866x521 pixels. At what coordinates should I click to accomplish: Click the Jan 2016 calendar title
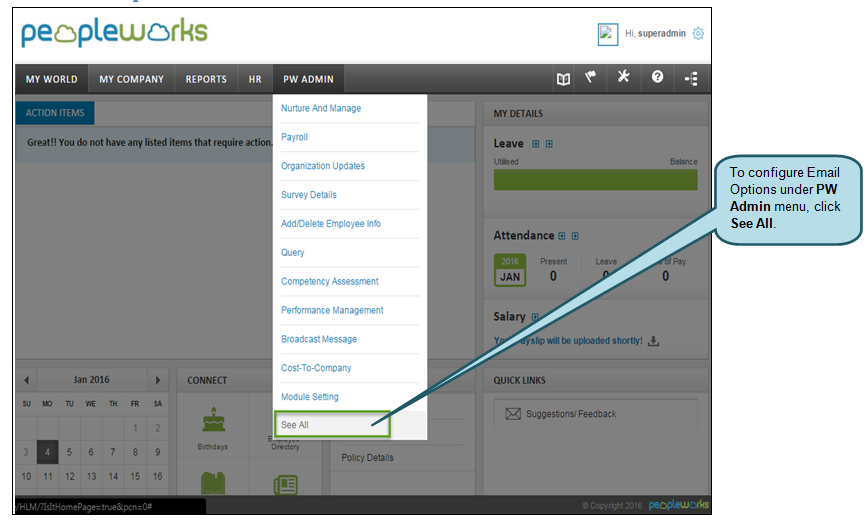pyautogui.click(x=92, y=380)
